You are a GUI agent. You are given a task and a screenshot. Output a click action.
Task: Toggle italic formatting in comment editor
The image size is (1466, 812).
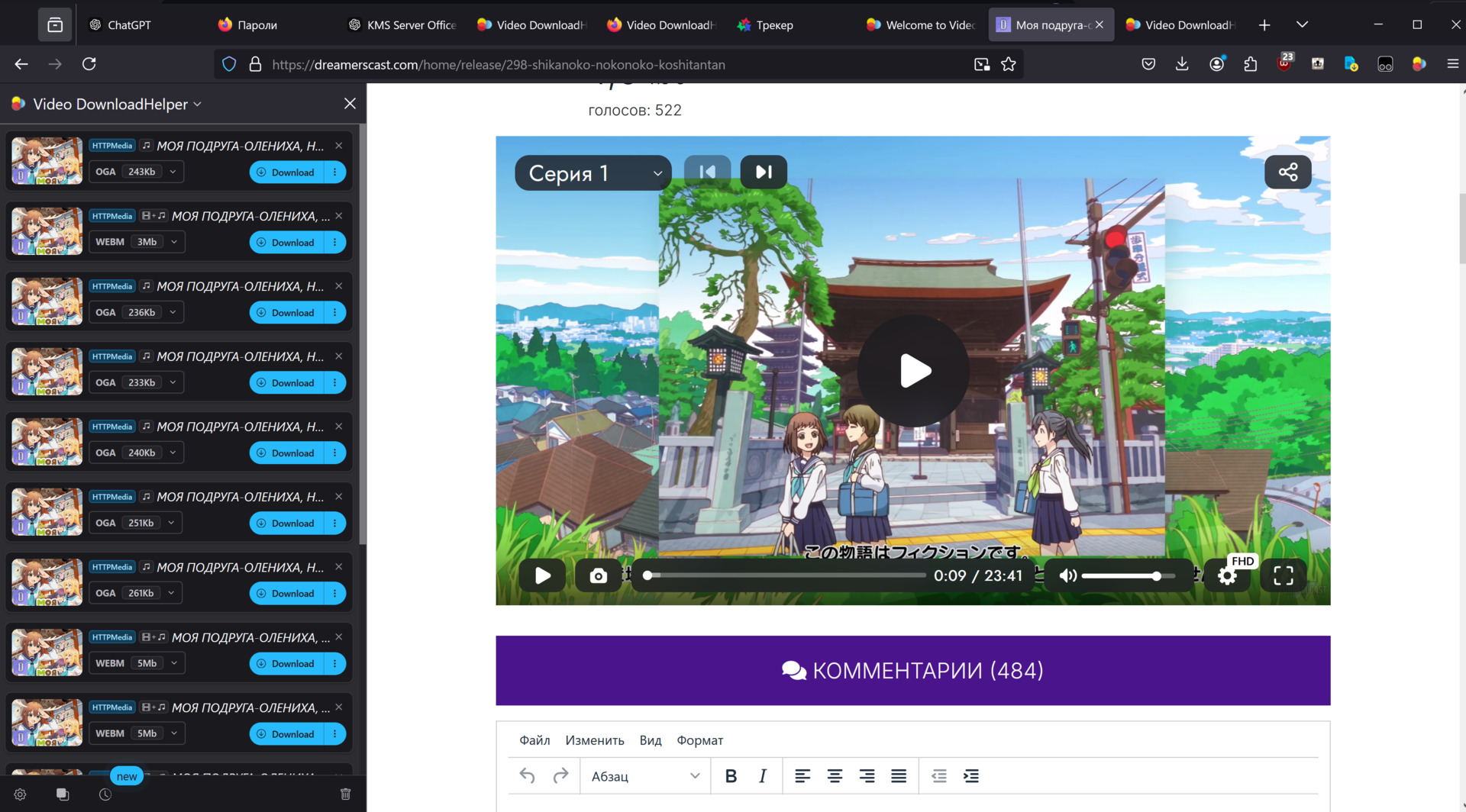(x=762, y=776)
